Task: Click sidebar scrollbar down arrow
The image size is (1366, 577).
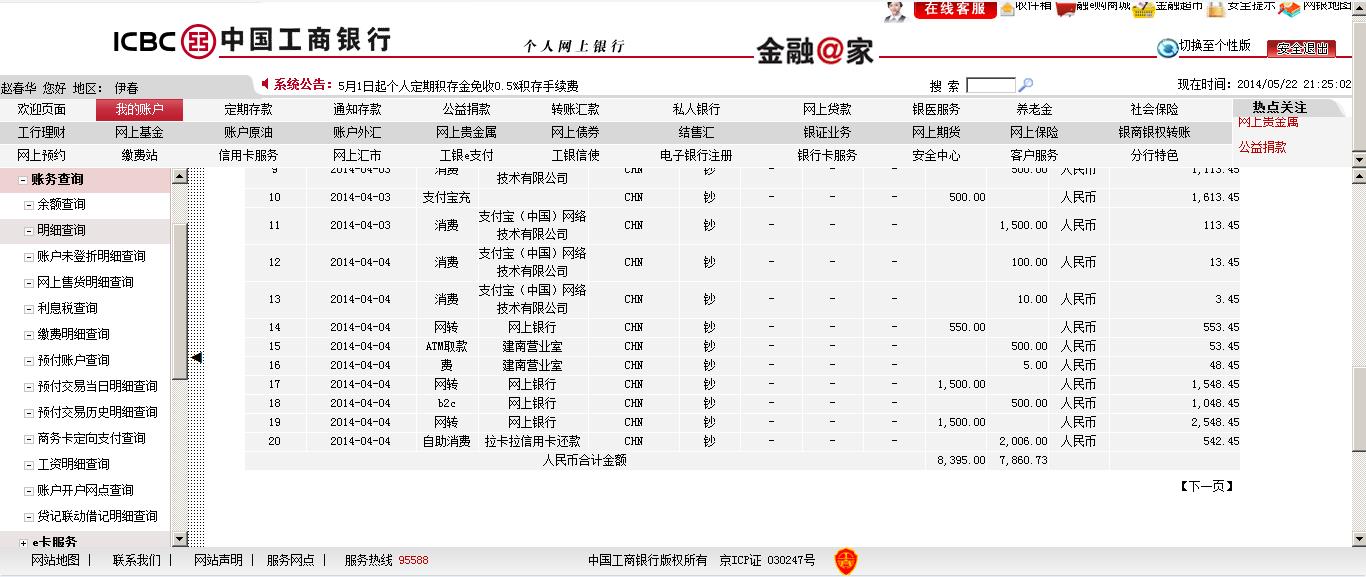Action: [180, 539]
